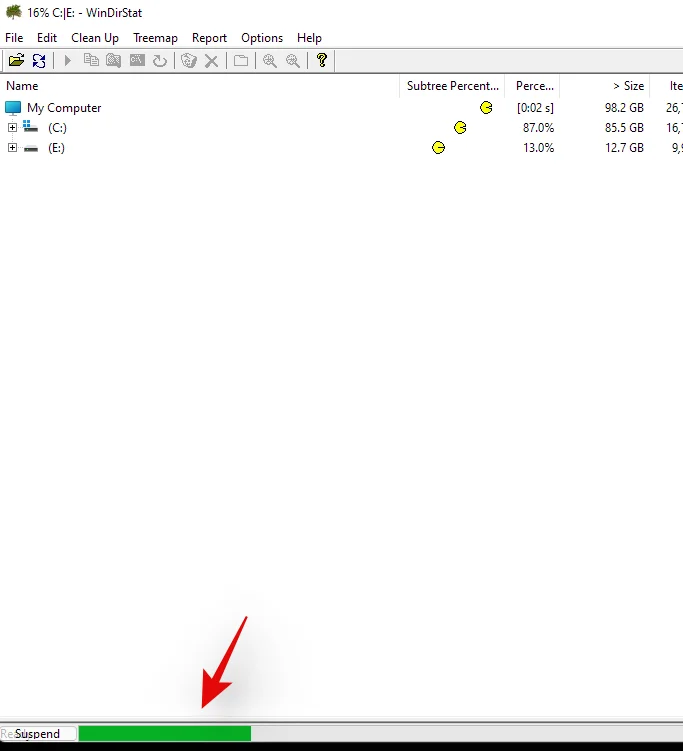The height and width of the screenshot is (751, 683).
Task: Click the Zoom Out magnifier icon
Action: (293, 61)
